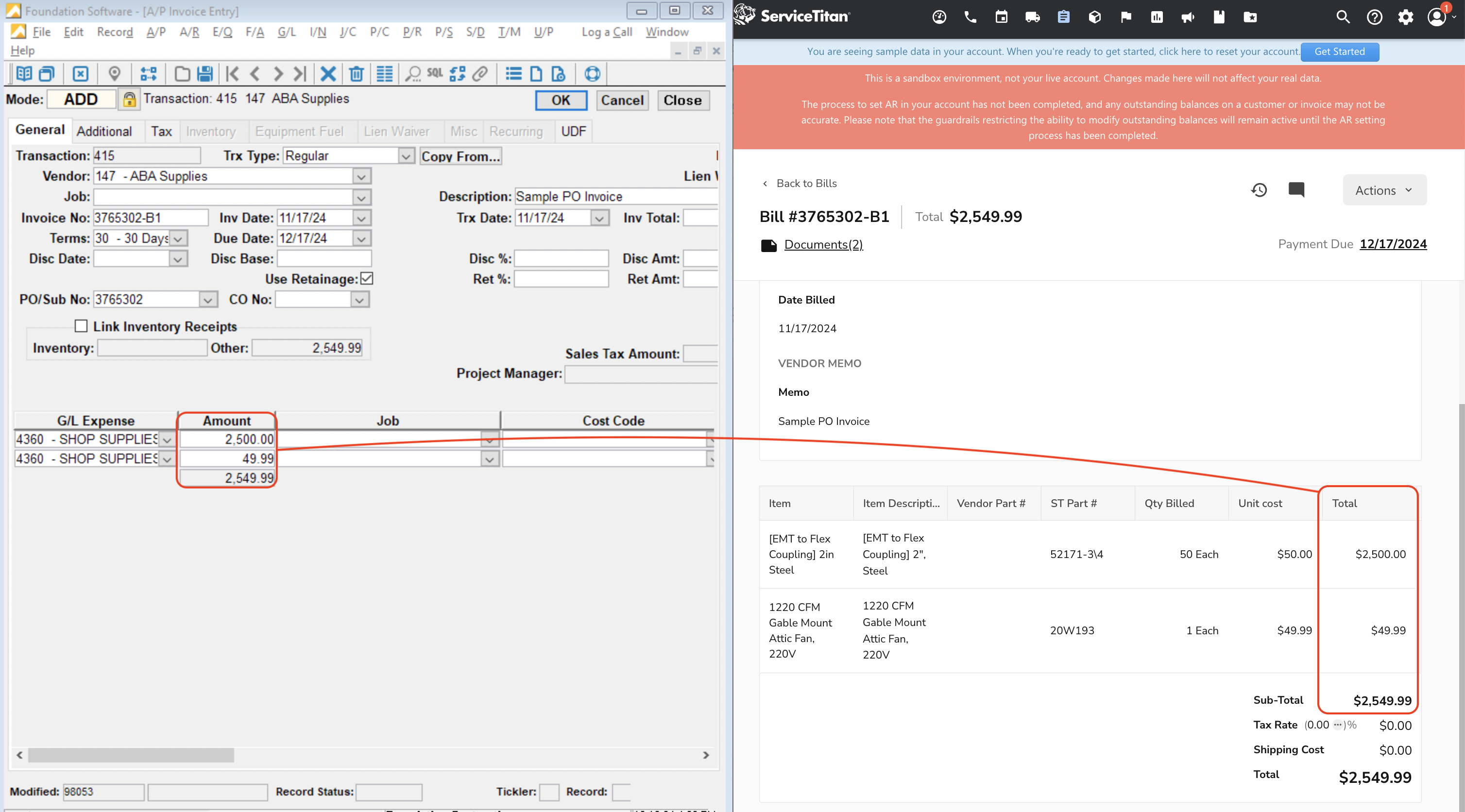Click the open book icon in Foundation toolbar
The width and height of the screenshot is (1465, 812).
[24, 74]
